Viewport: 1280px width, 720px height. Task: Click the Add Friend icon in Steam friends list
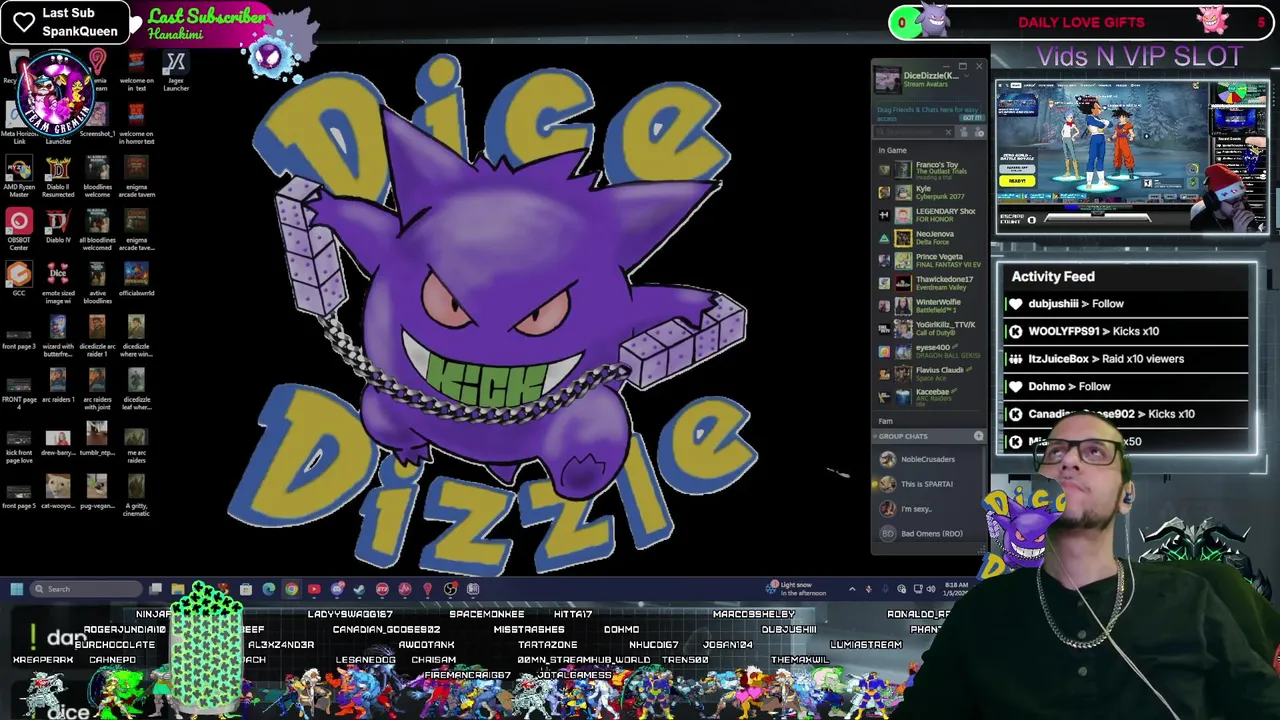964,132
